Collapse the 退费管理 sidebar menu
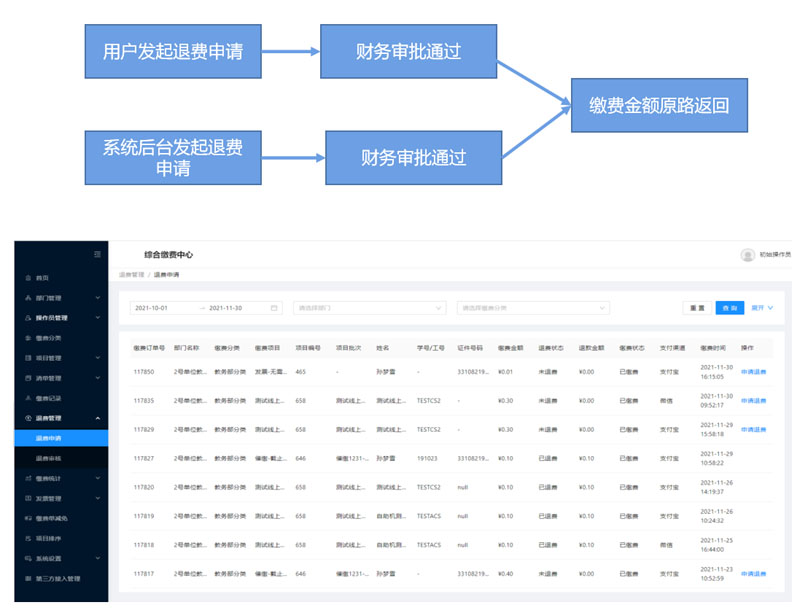Viewport: 800px width, 613px height. tap(97, 418)
